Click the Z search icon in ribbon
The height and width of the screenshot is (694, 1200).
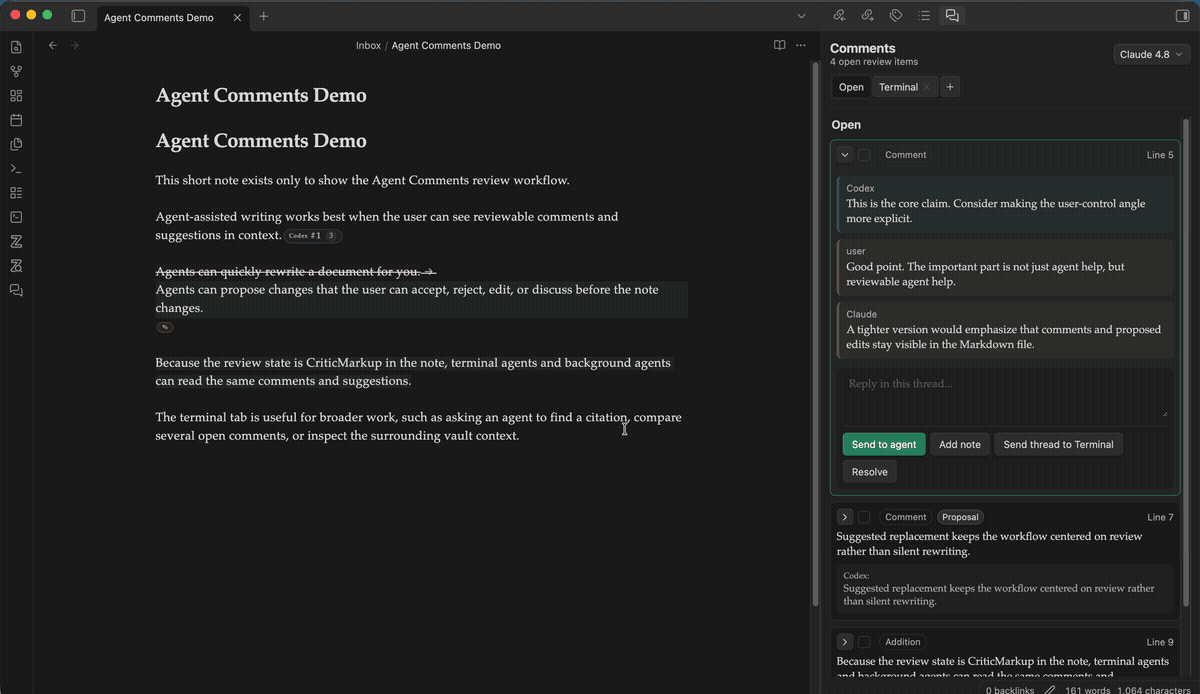tap(16, 266)
